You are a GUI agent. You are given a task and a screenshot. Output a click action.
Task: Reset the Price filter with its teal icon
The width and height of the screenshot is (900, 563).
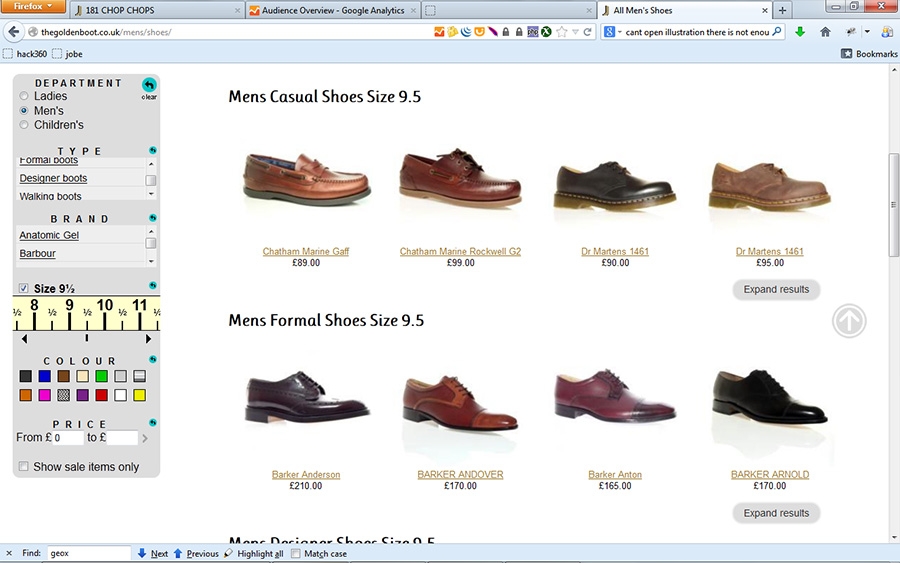153,423
